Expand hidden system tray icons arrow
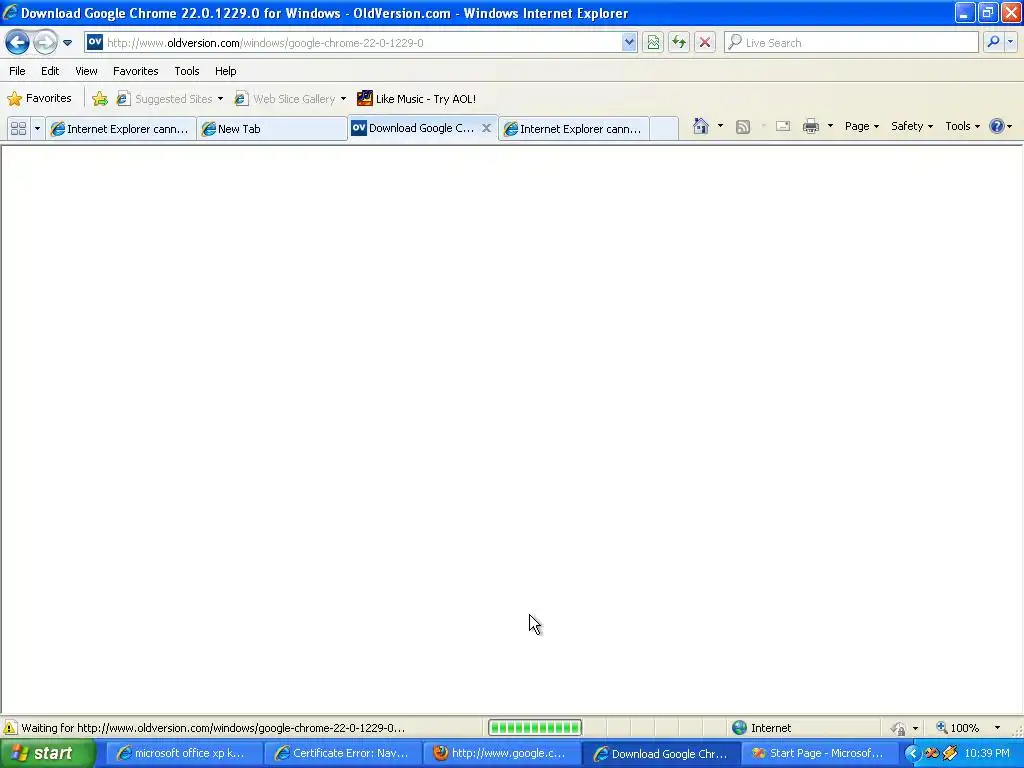Screen dimensions: 1024x768 pos(912,753)
